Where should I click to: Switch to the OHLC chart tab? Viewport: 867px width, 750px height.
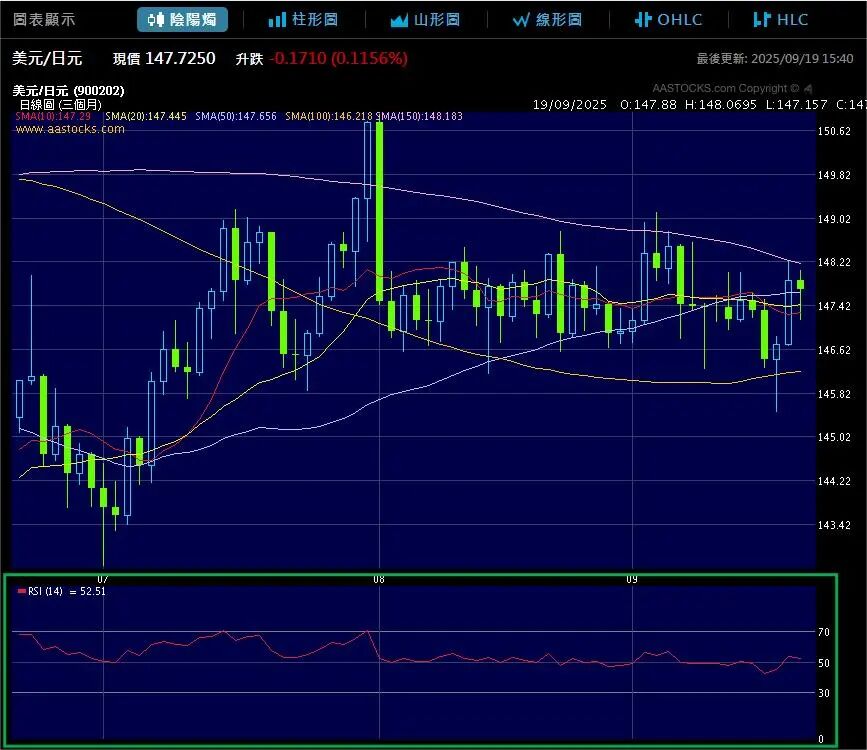668,20
